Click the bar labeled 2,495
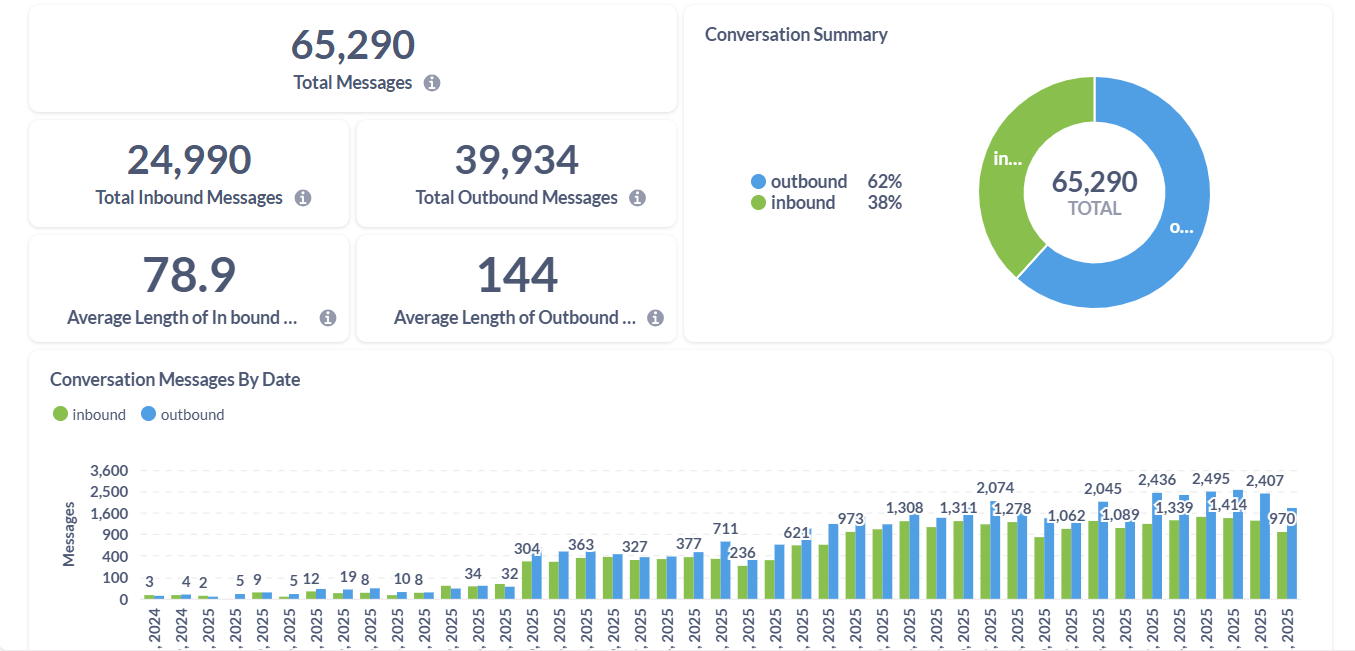Image resolution: width=1355 pixels, height=651 pixels. pos(1211,545)
